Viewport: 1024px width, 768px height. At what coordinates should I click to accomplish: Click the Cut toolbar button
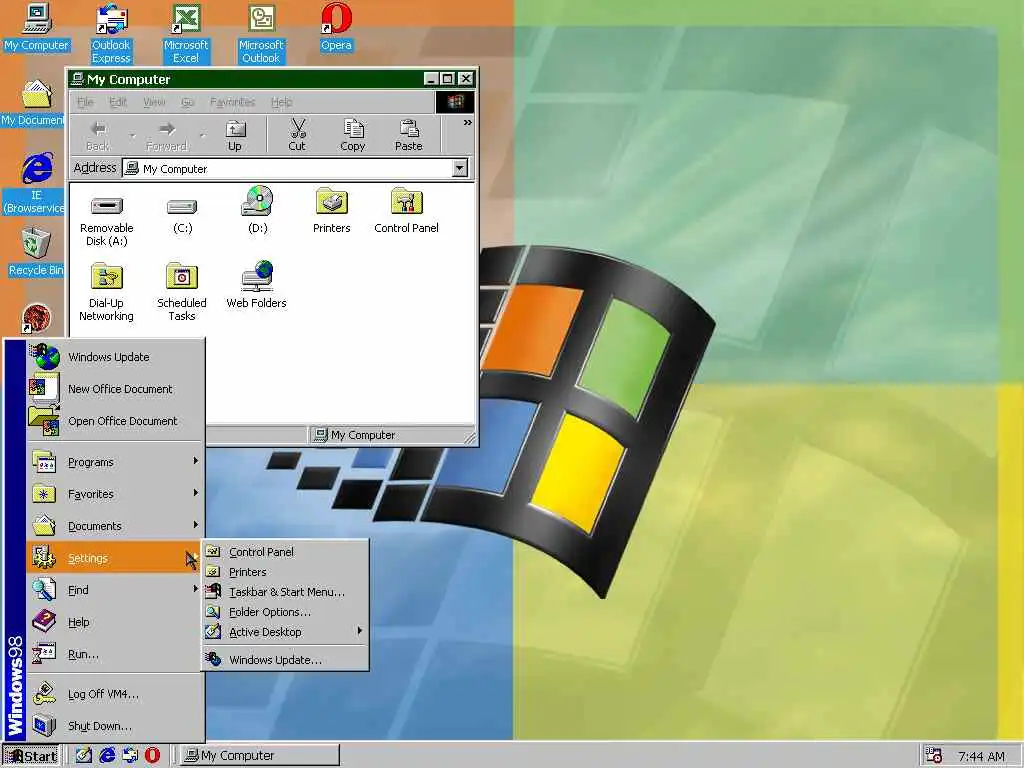[x=297, y=136]
